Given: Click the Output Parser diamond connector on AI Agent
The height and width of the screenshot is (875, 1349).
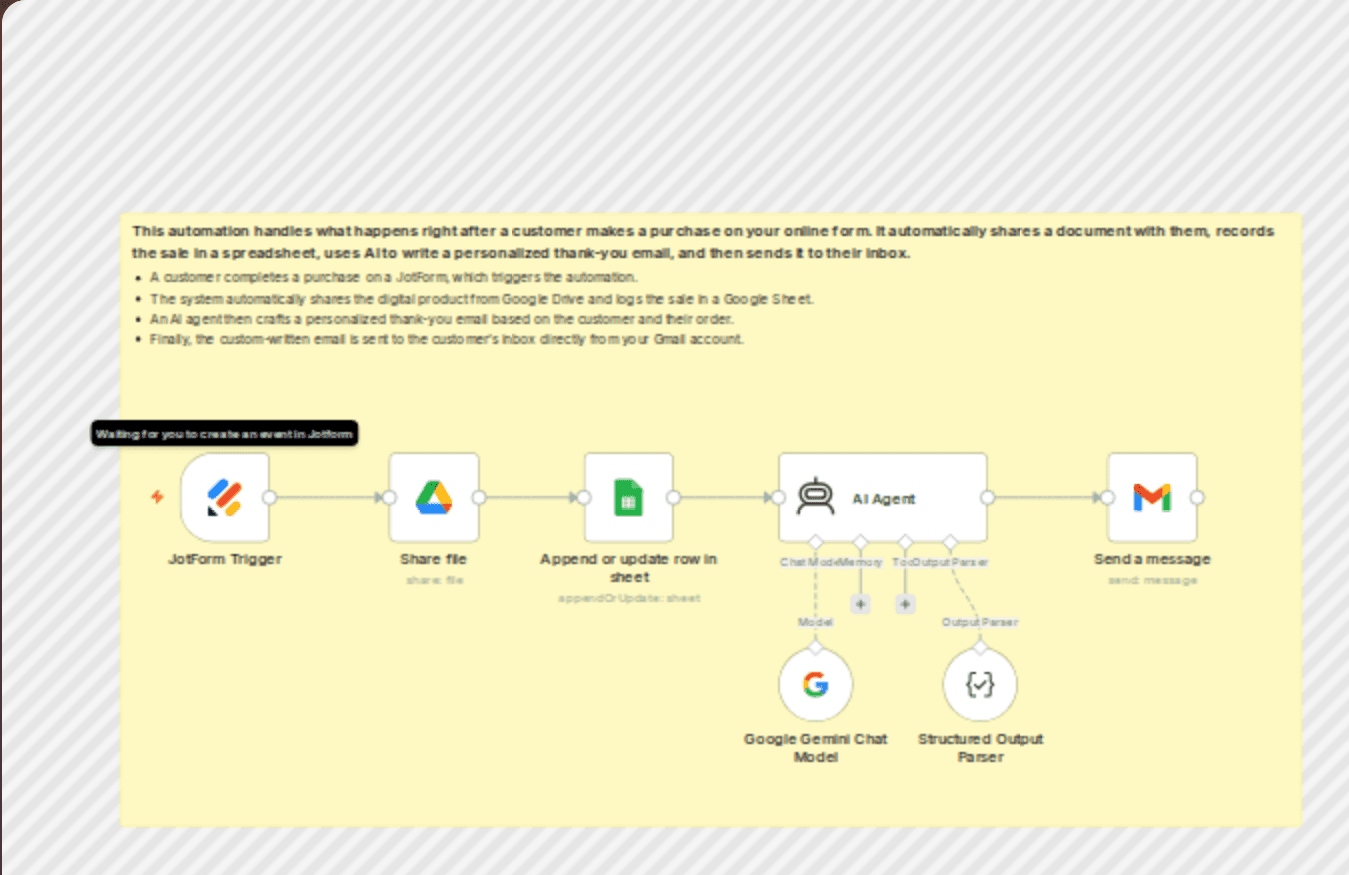Looking at the screenshot, I should (950, 542).
